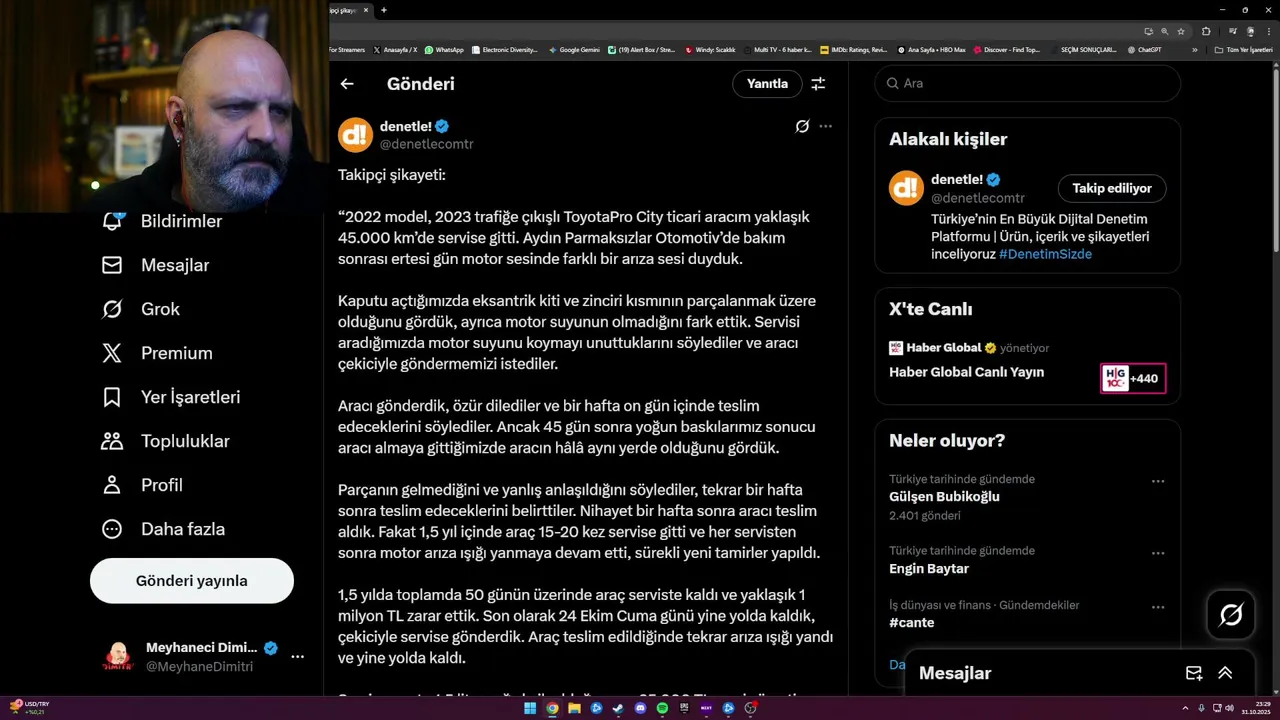This screenshot has height=720, width=1280.
Task: Open the ChatGPT bookmark
Action: tap(1144, 49)
